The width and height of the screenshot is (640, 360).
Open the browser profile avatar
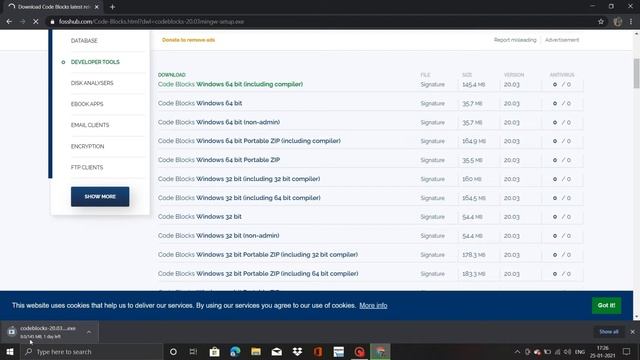tap(617, 22)
